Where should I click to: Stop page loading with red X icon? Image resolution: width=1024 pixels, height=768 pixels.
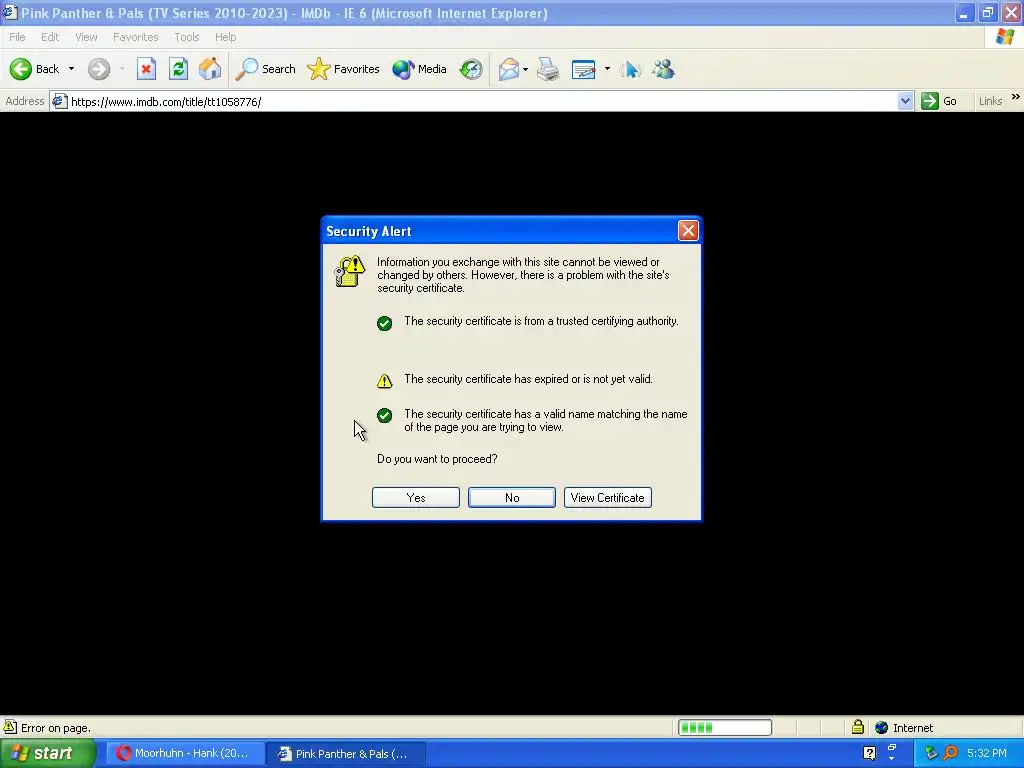pos(146,69)
